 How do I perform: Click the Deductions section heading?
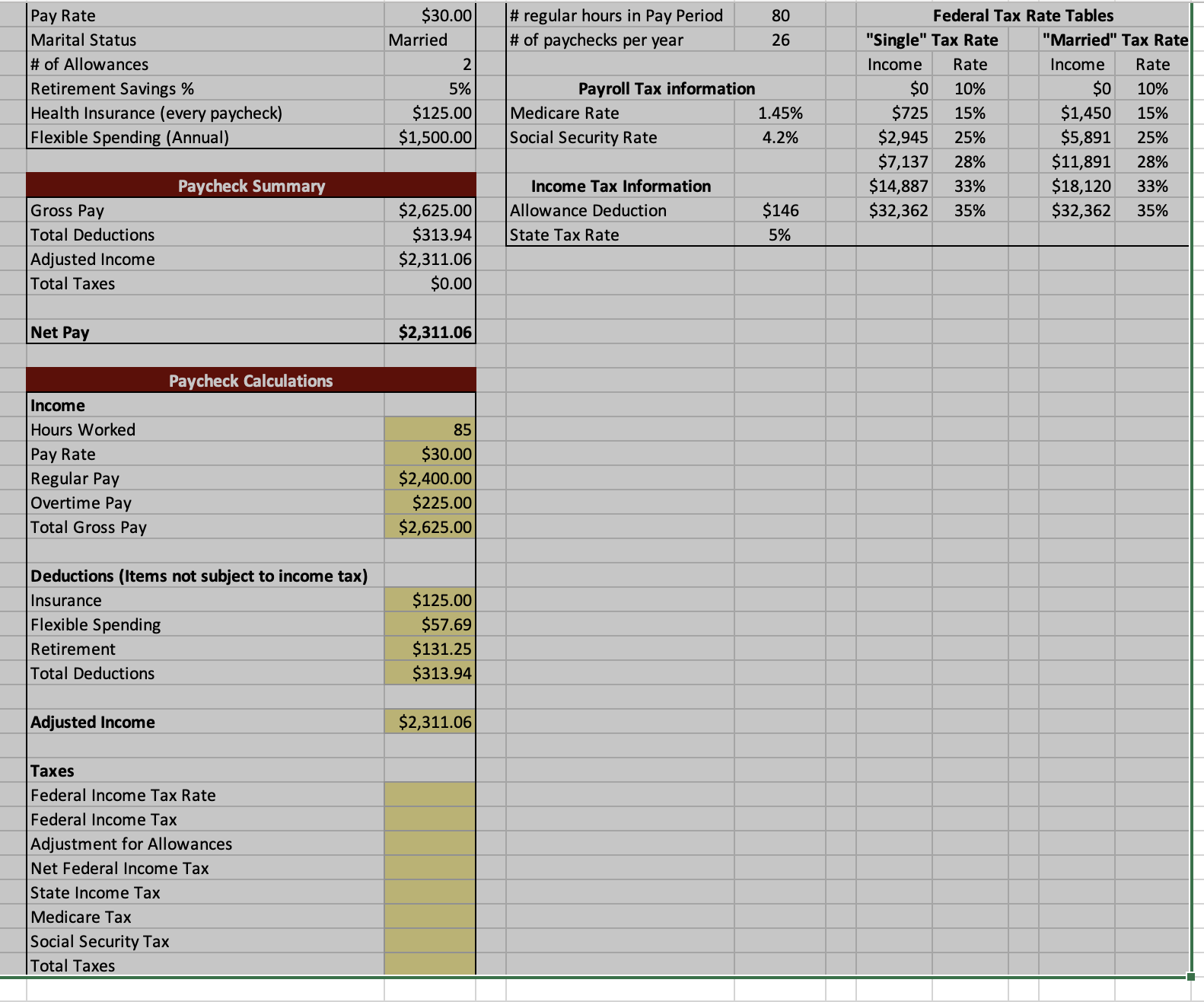click(199, 576)
